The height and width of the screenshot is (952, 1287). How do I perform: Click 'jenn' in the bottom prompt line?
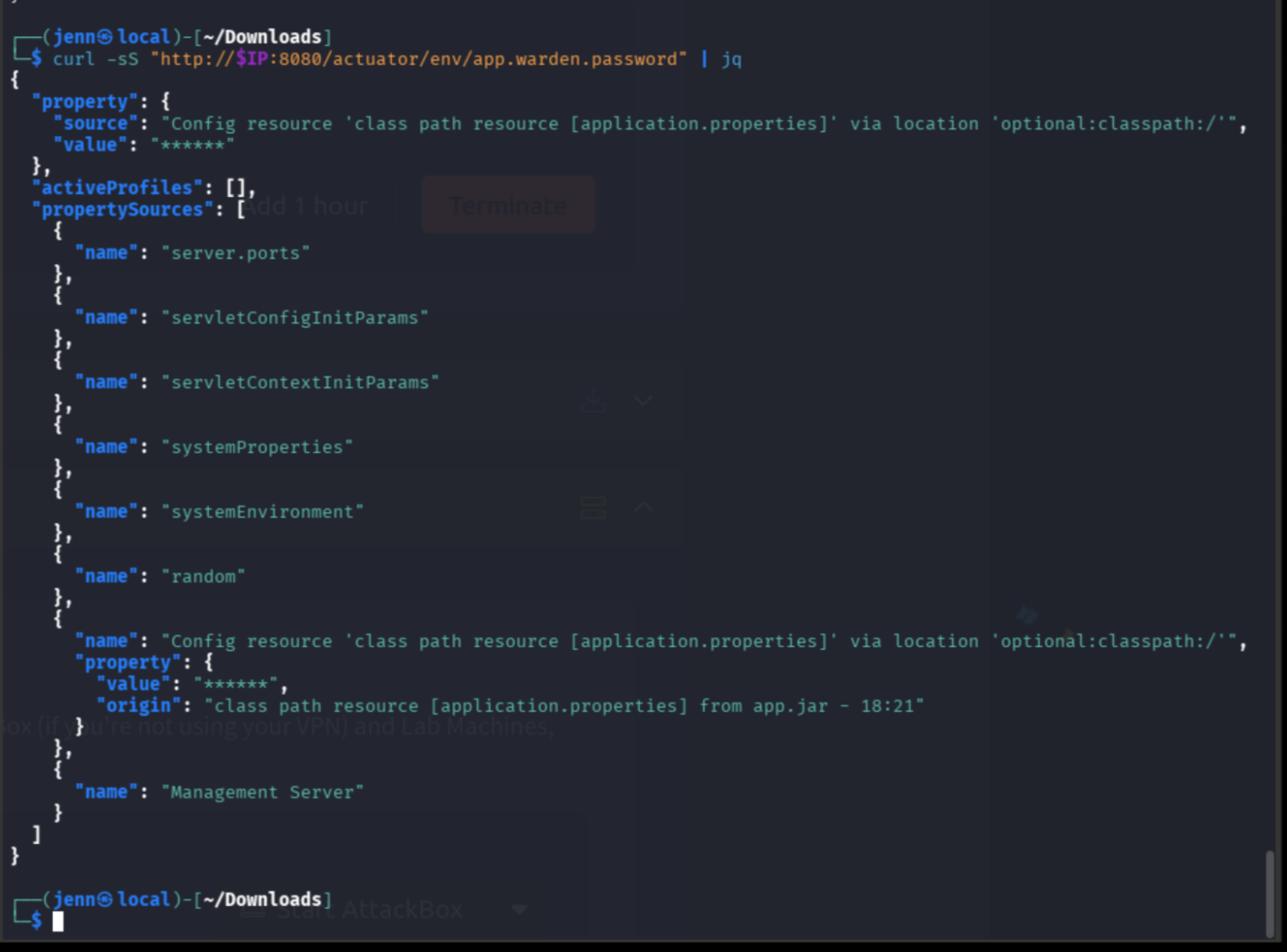tap(75, 899)
